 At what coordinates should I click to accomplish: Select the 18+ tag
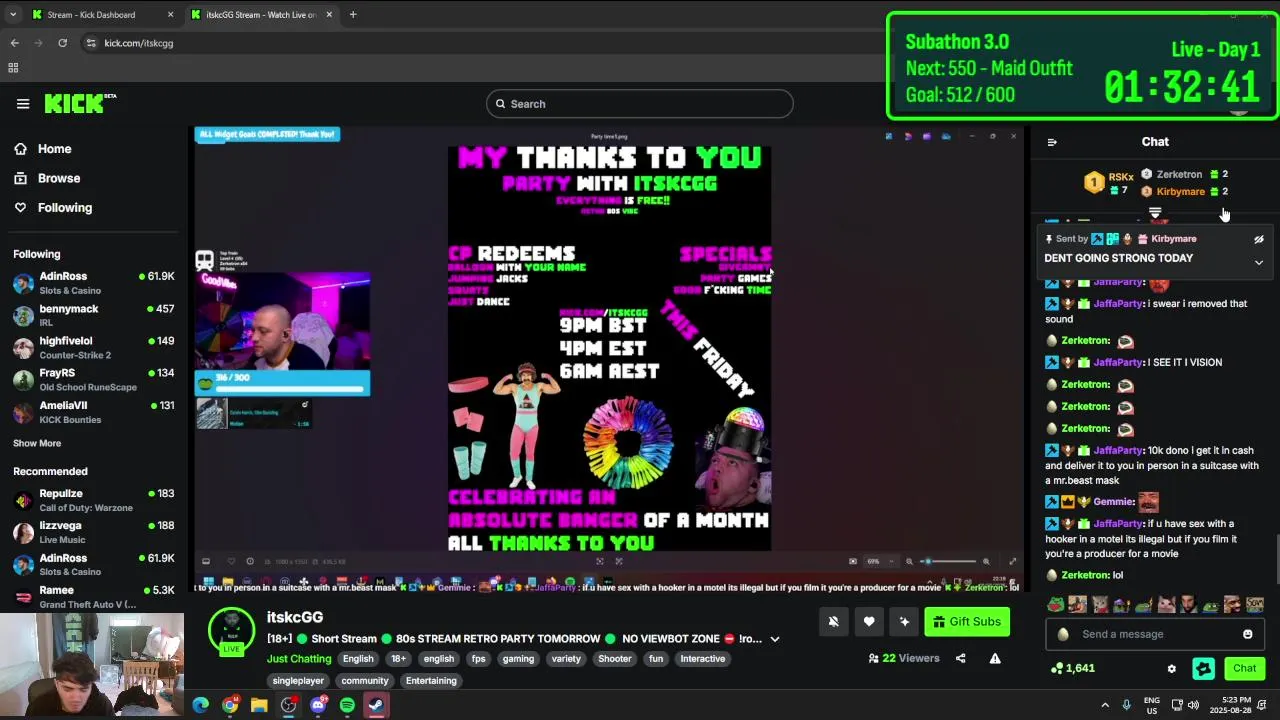pos(398,659)
